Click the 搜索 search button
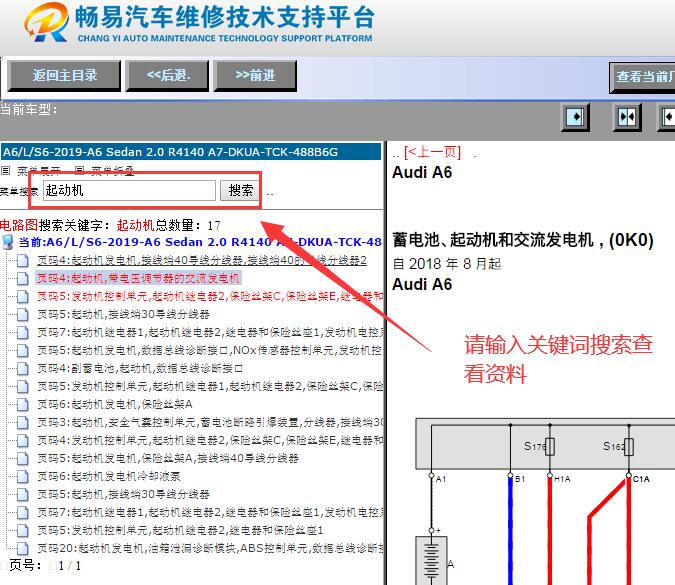Image resolution: width=675 pixels, height=585 pixels. (240, 190)
